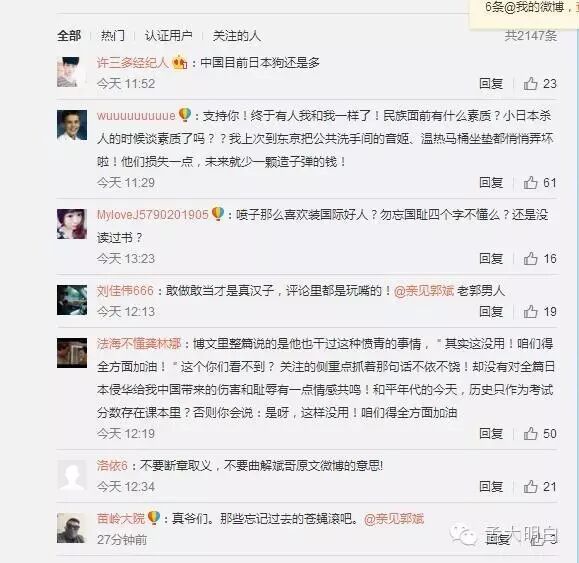Click the balloon badge next to wuuuuuuuuue

(185, 115)
